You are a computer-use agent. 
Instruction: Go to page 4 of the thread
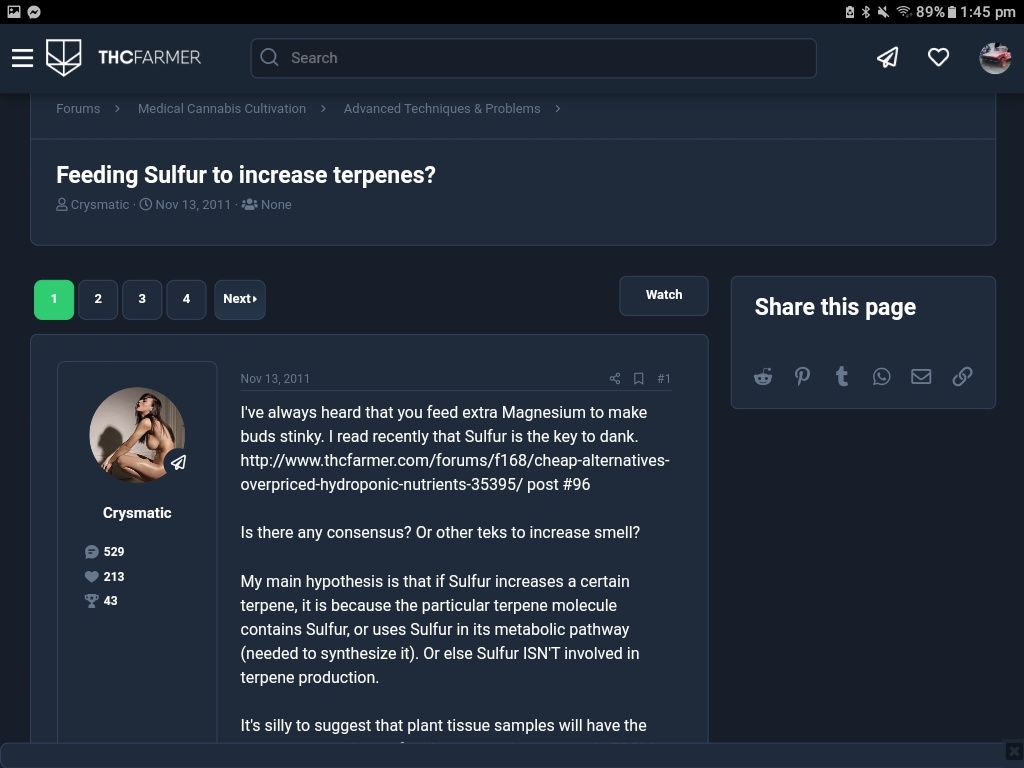click(x=186, y=299)
